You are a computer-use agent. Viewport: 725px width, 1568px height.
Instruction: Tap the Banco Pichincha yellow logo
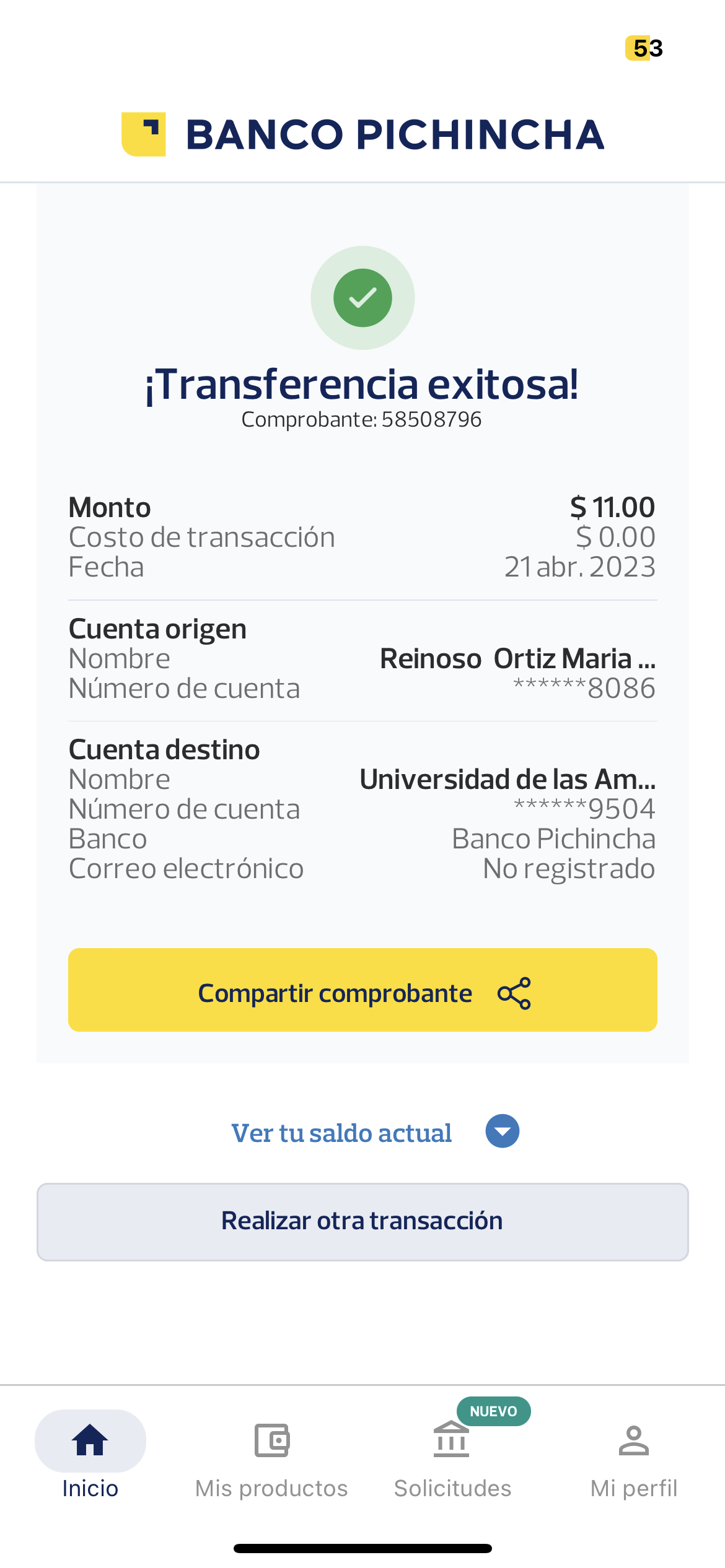click(x=144, y=134)
